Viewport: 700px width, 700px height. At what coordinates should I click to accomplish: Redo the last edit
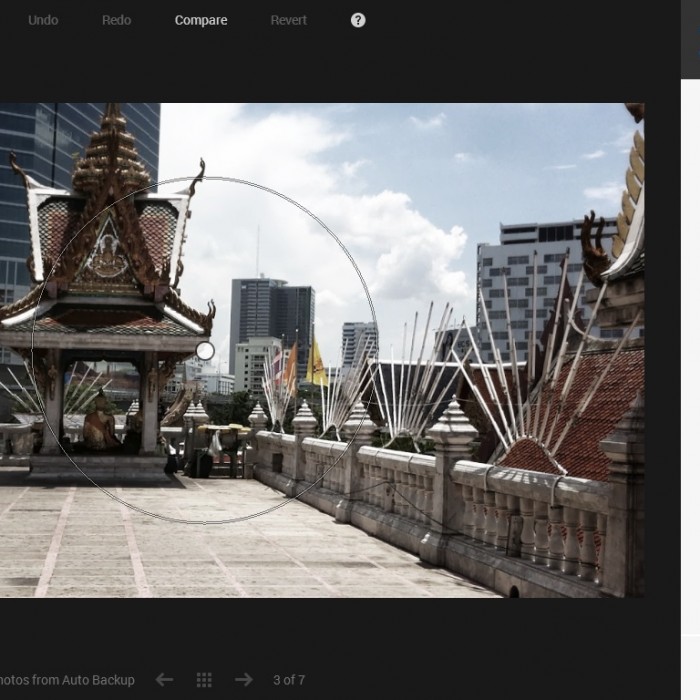point(116,20)
